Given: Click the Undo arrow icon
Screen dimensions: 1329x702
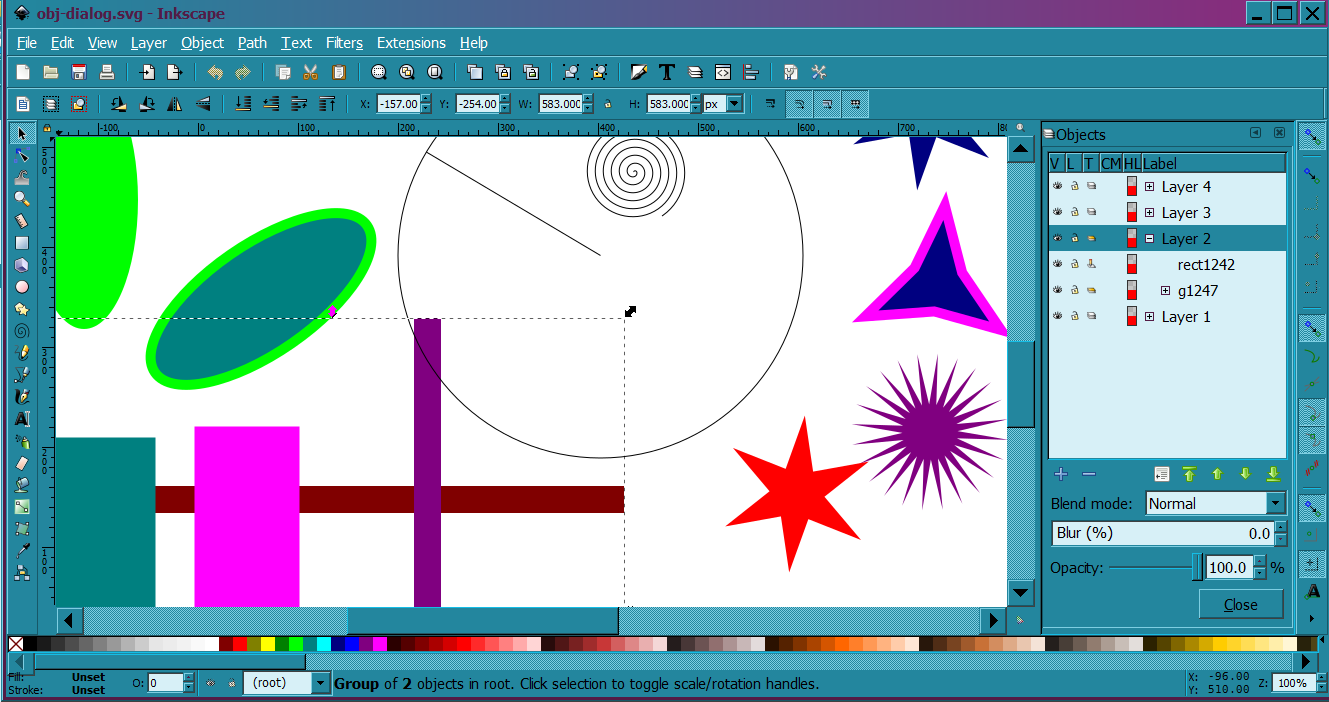Looking at the screenshot, I should pyautogui.click(x=215, y=72).
